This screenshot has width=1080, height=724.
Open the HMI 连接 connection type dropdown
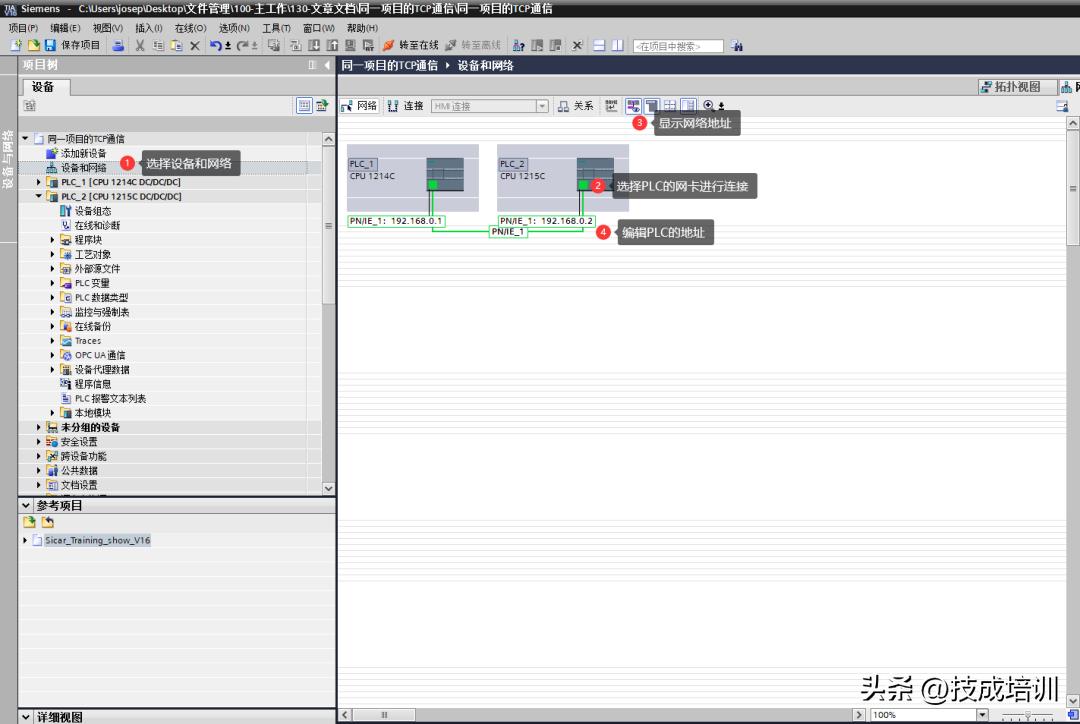pyautogui.click(x=542, y=106)
